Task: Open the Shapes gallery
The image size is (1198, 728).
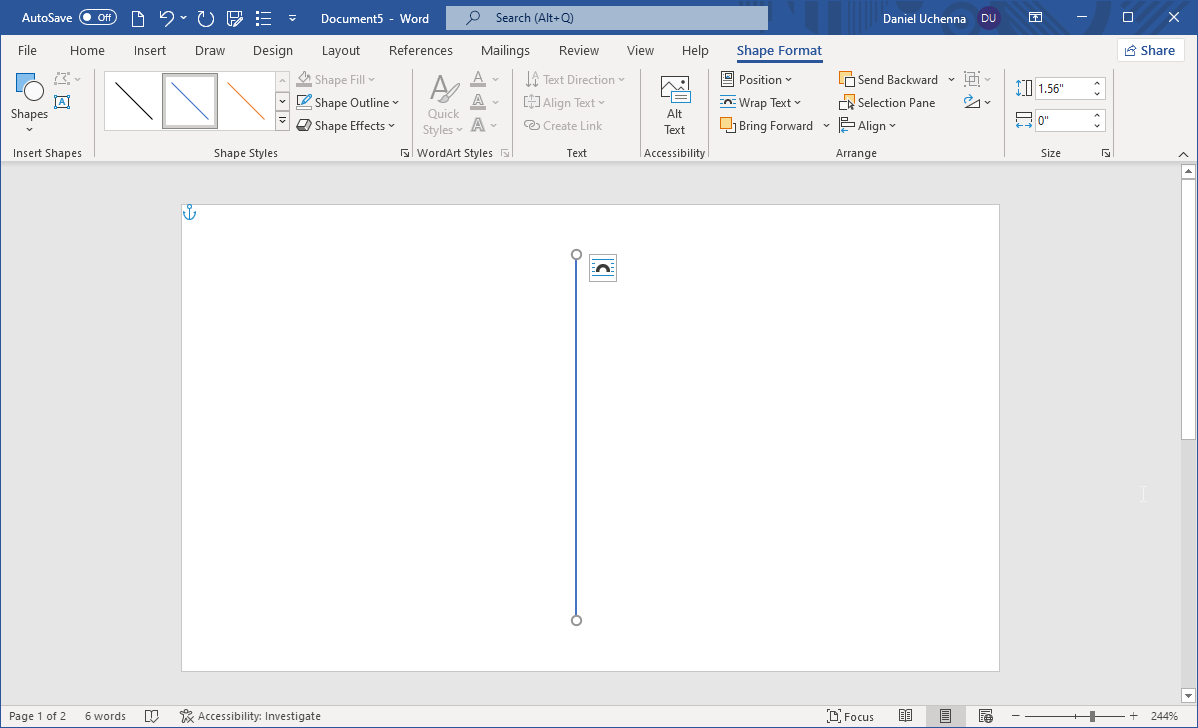Action: point(29,102)
